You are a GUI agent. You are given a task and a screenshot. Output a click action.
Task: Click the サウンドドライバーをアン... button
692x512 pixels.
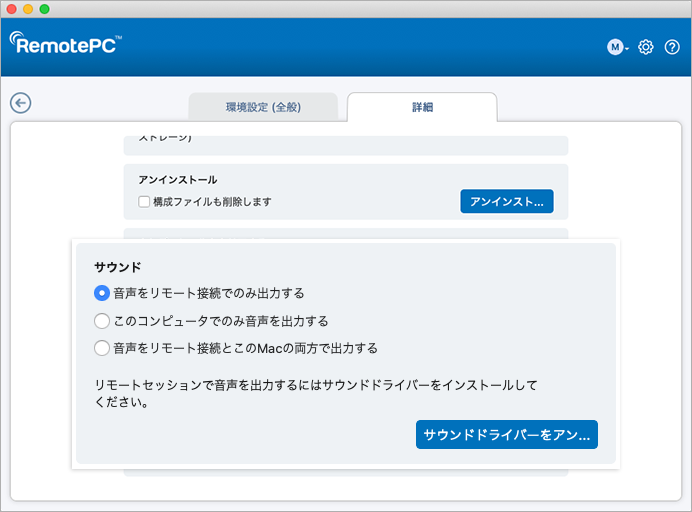pos(506,435)
